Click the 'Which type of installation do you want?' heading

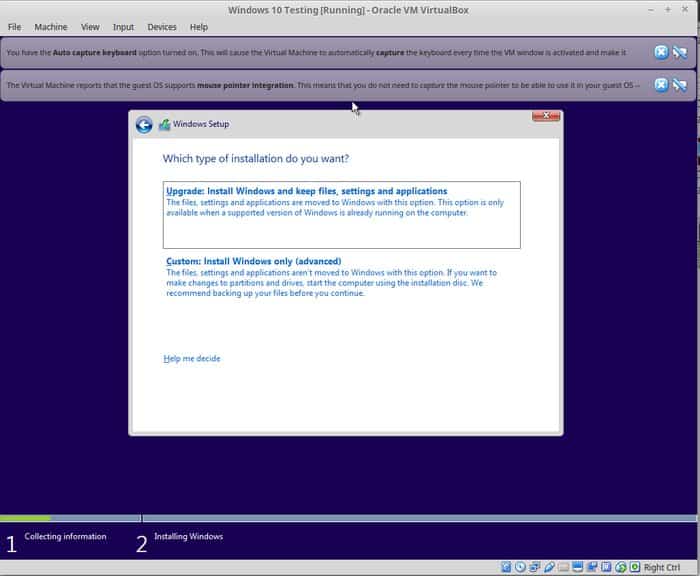[x=256, y=159]
